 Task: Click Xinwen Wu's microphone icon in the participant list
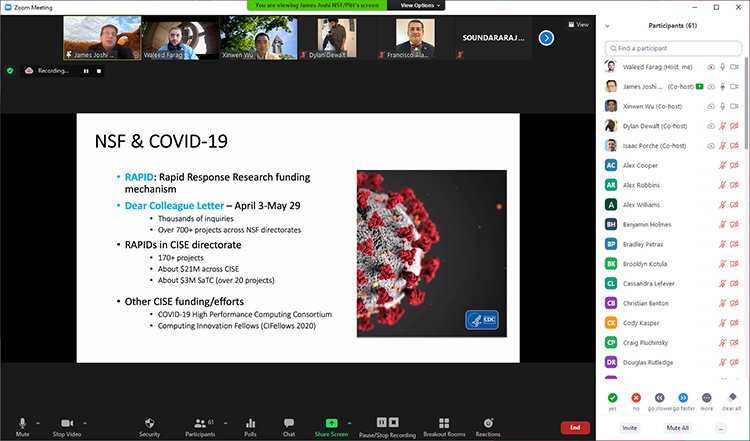point(723,106)
